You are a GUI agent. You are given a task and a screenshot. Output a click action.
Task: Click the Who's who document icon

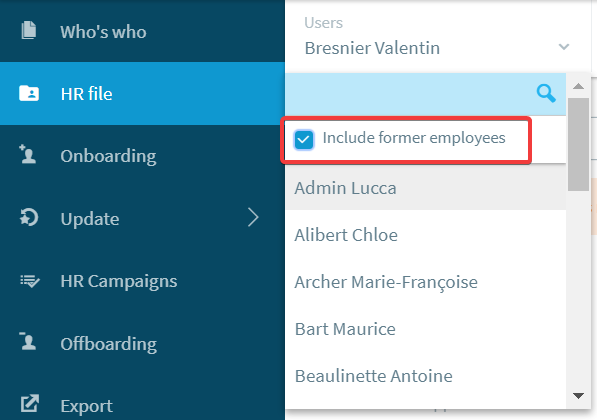coord(29,30)
